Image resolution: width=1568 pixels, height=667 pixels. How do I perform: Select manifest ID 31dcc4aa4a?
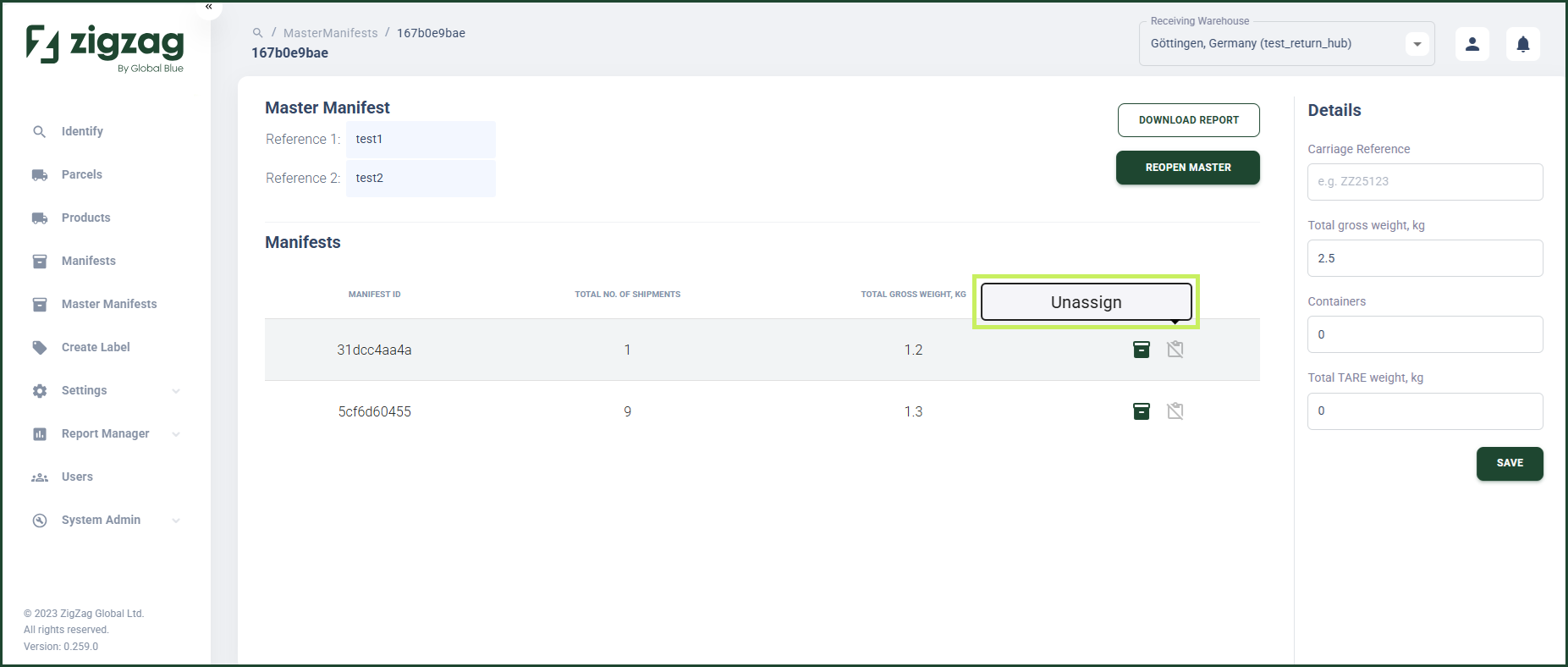tap(374, 350)
